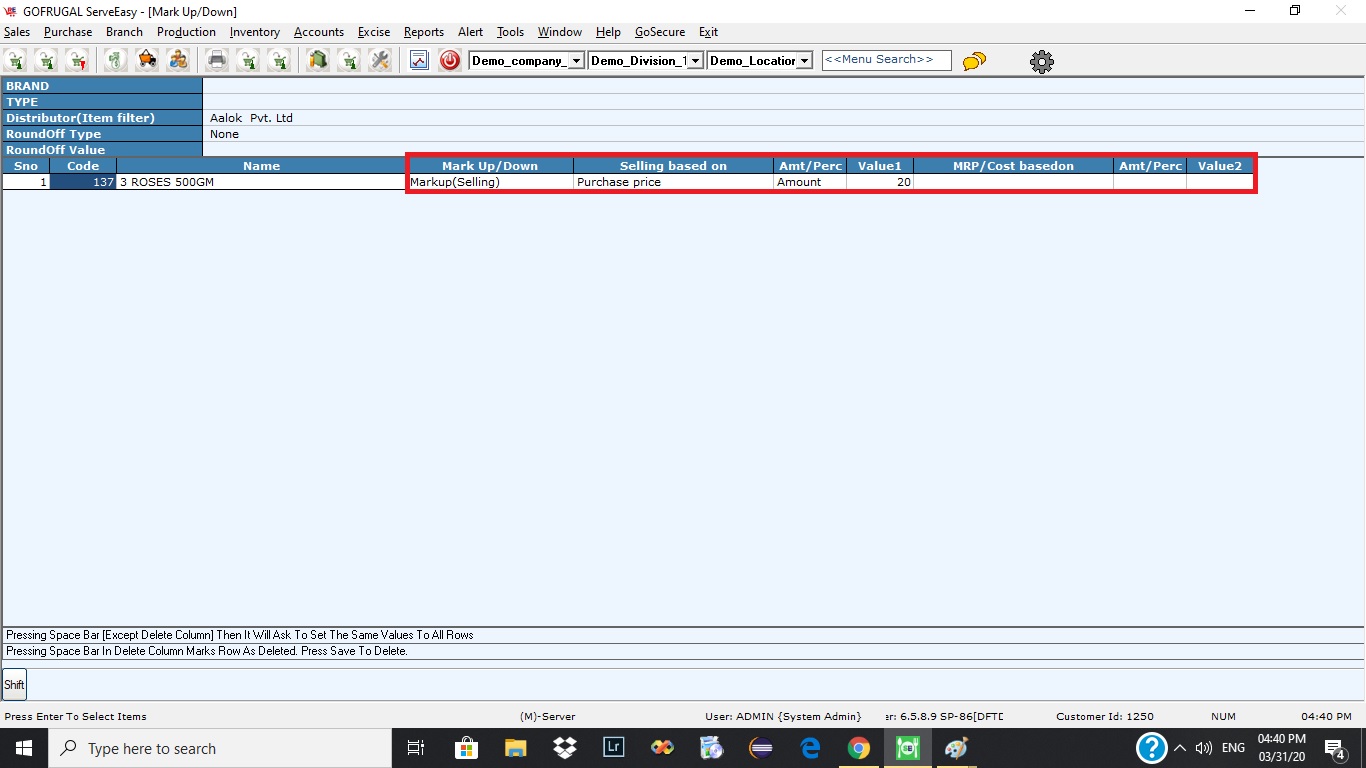Open the Tools menu
The height and width of the screenshot is (768, 1366).
(x=510, y=32)
